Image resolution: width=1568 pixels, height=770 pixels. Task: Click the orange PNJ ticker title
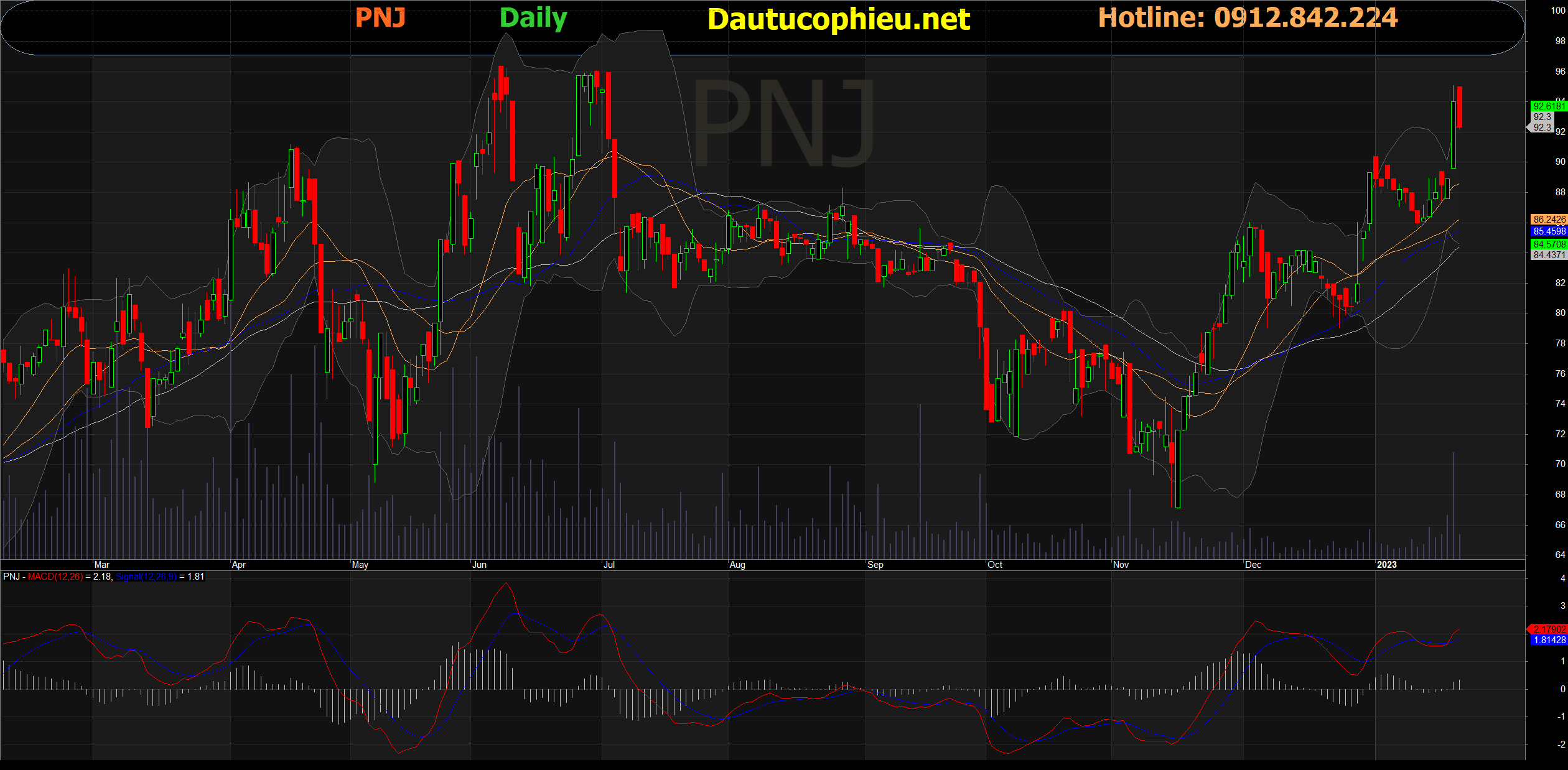point(380,17)
